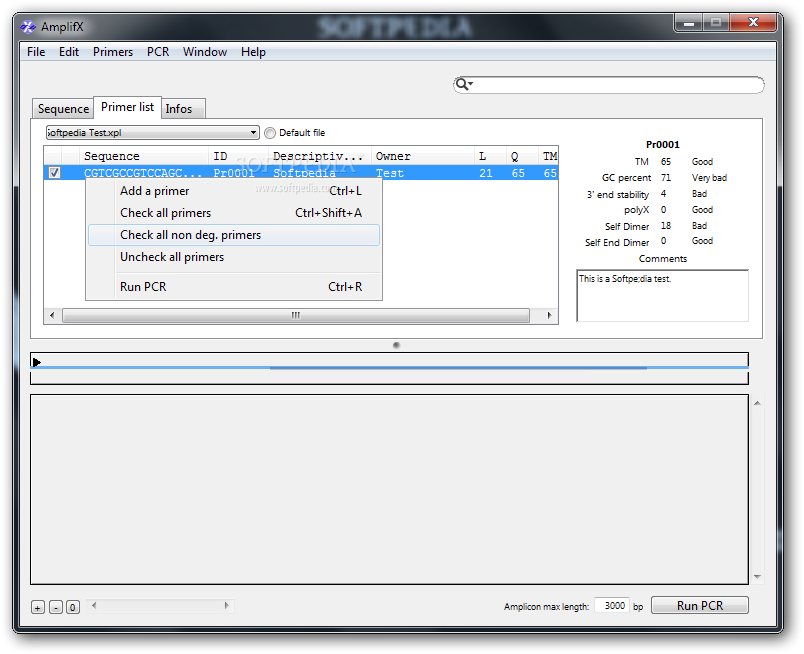Image resolution: width=804 pixels, height=654 pixels.
Task: Open the PCR menu
Action: pyautogui.click(x=158, y=52)
